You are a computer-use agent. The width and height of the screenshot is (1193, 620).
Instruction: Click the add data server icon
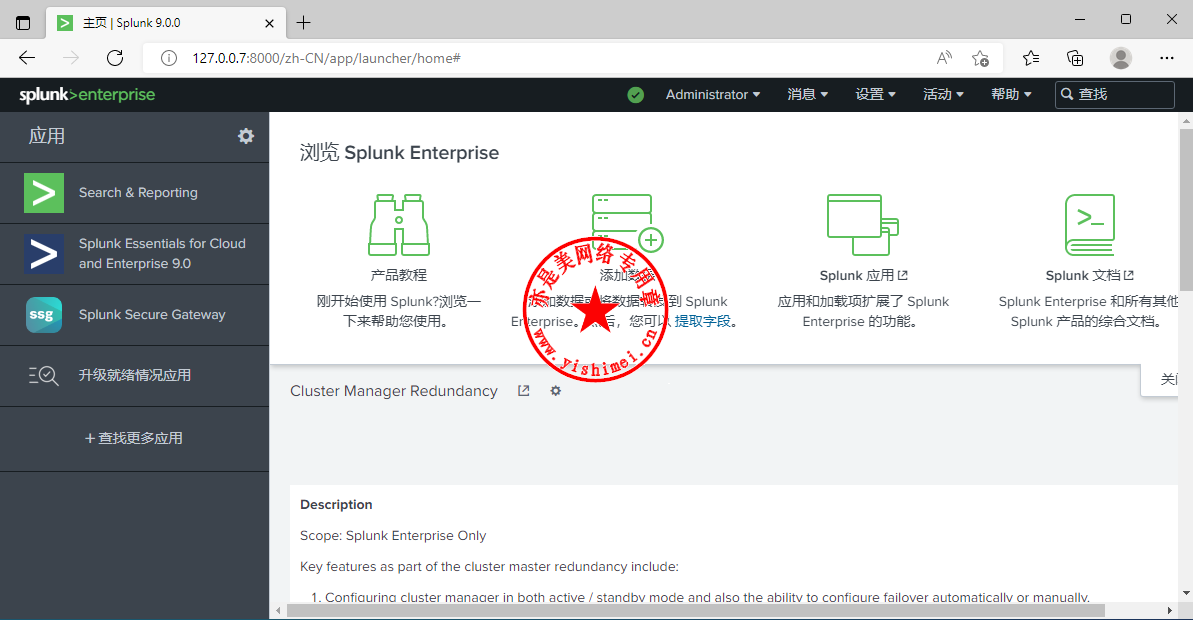(x=627, y=222)
